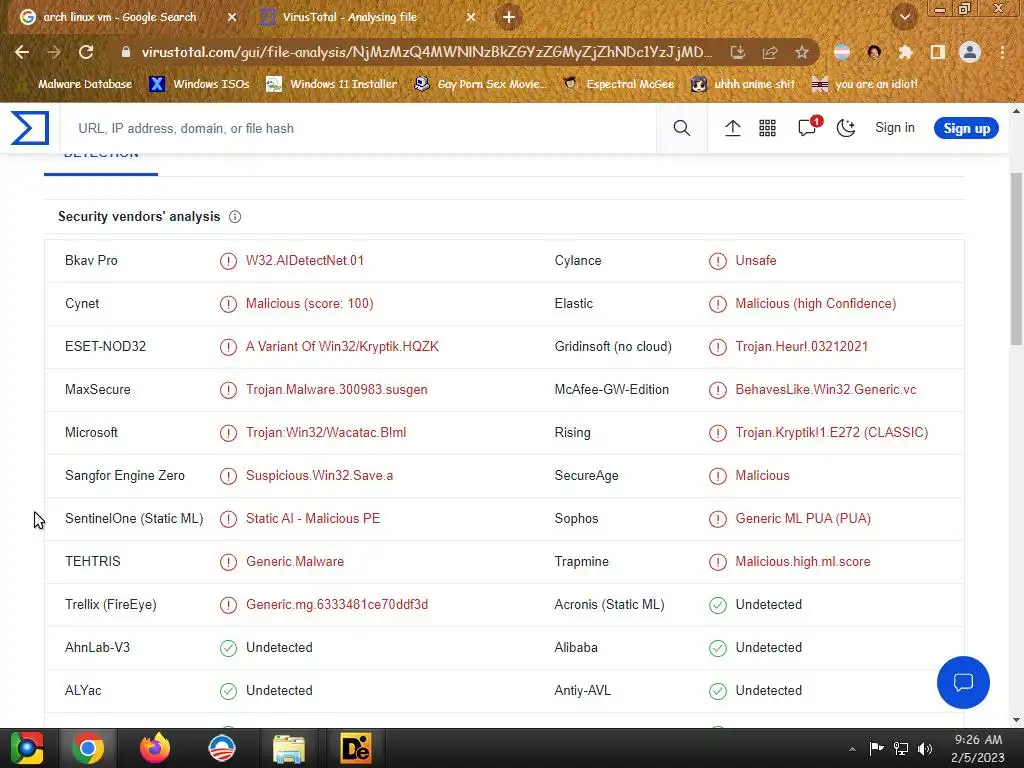This screenshot has height=768, width=1024.
Task: Open a new browser tab
Action: (x=509, y=17)
